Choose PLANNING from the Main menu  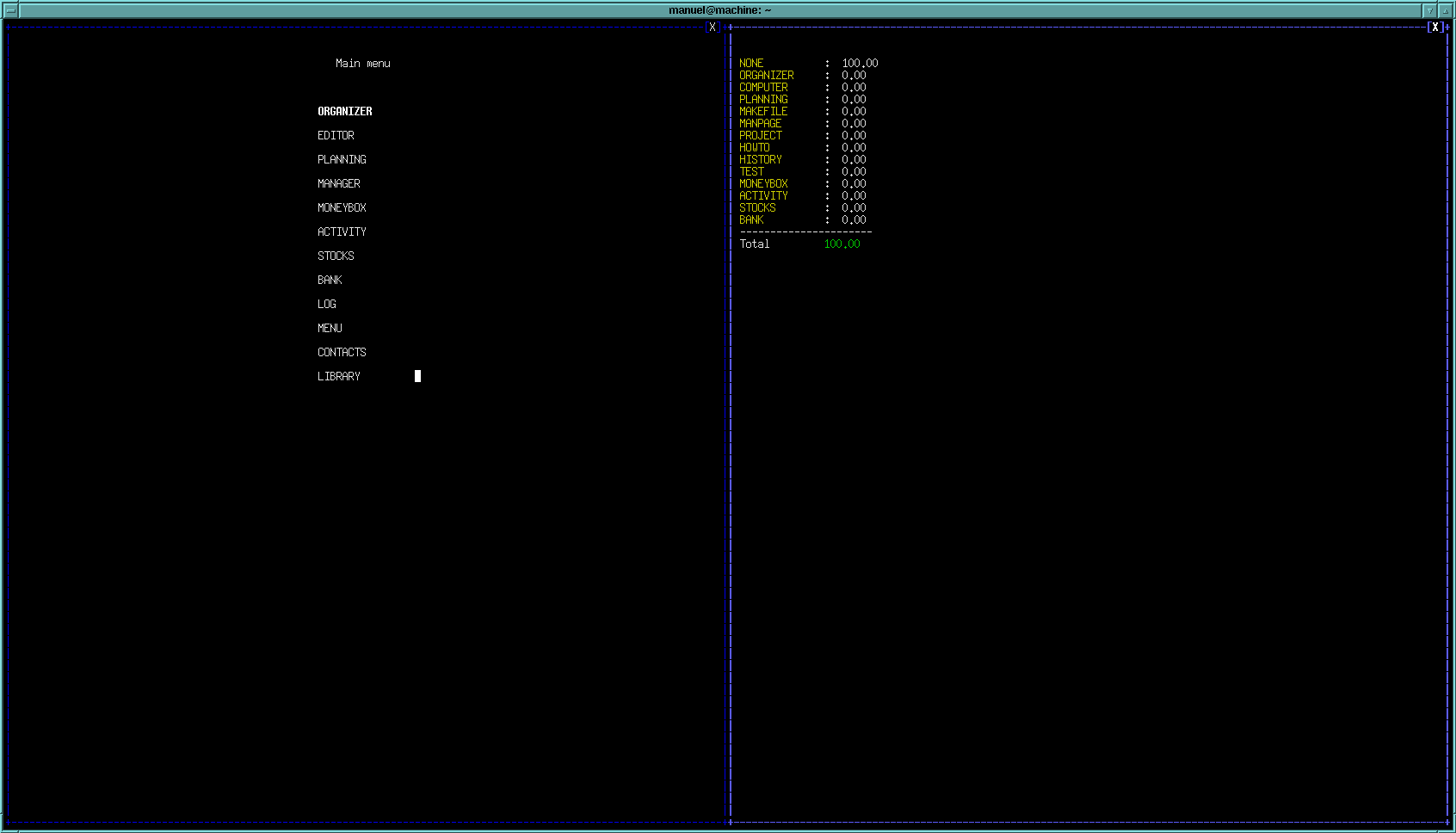pyautogui.click(x=342, y=160)
